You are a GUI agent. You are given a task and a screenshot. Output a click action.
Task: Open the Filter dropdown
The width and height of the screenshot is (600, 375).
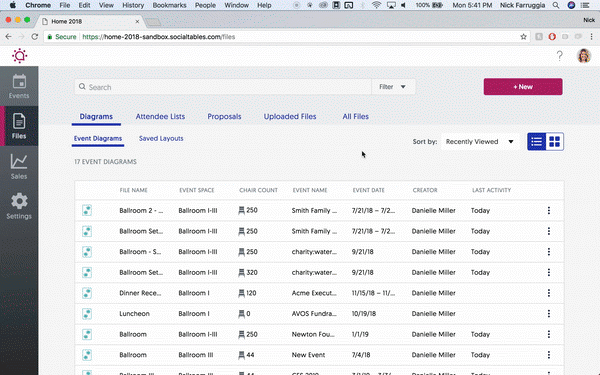click(393, 87)
